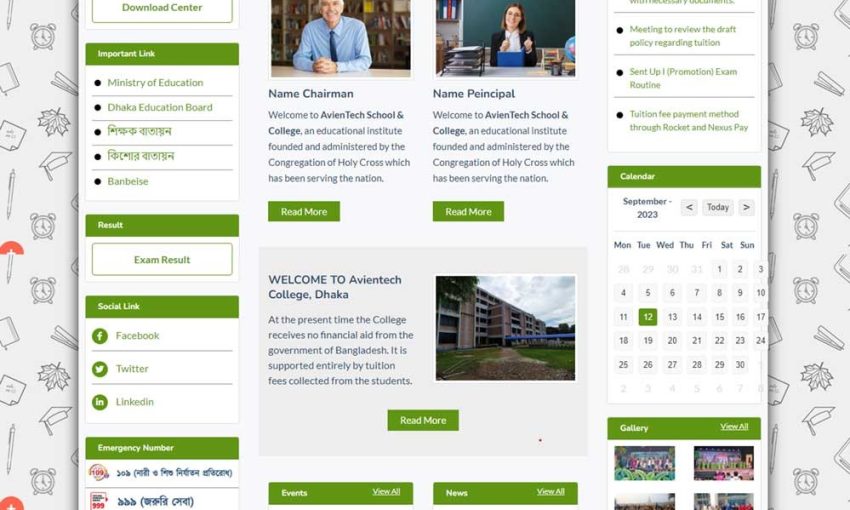Open the Download Center button
Viewport: 850px width, 510px height.
point(162,8)
